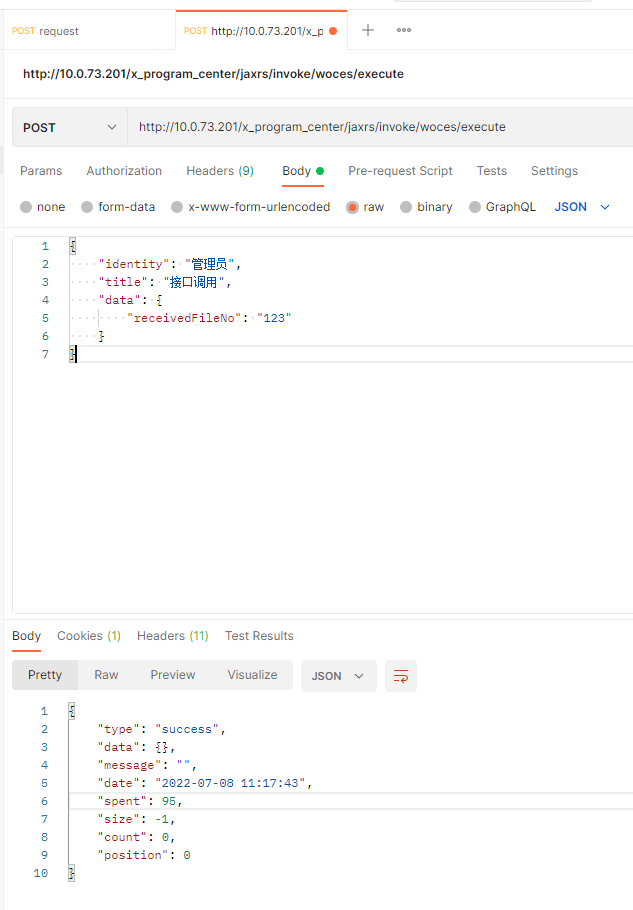This screenshot has width=633, height=910.
Task: Go to Pre-request Script tab
Action: [400, 171]
